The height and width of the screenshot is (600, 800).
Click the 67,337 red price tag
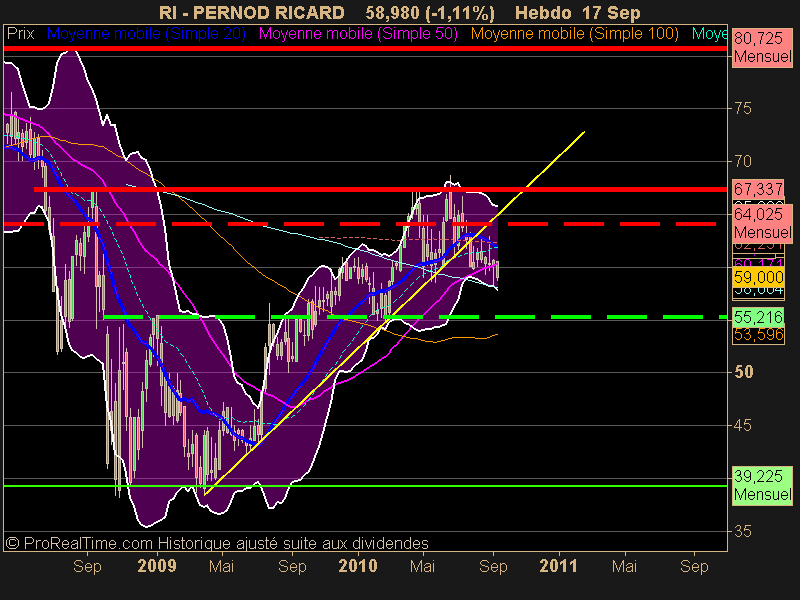point(758,189)
